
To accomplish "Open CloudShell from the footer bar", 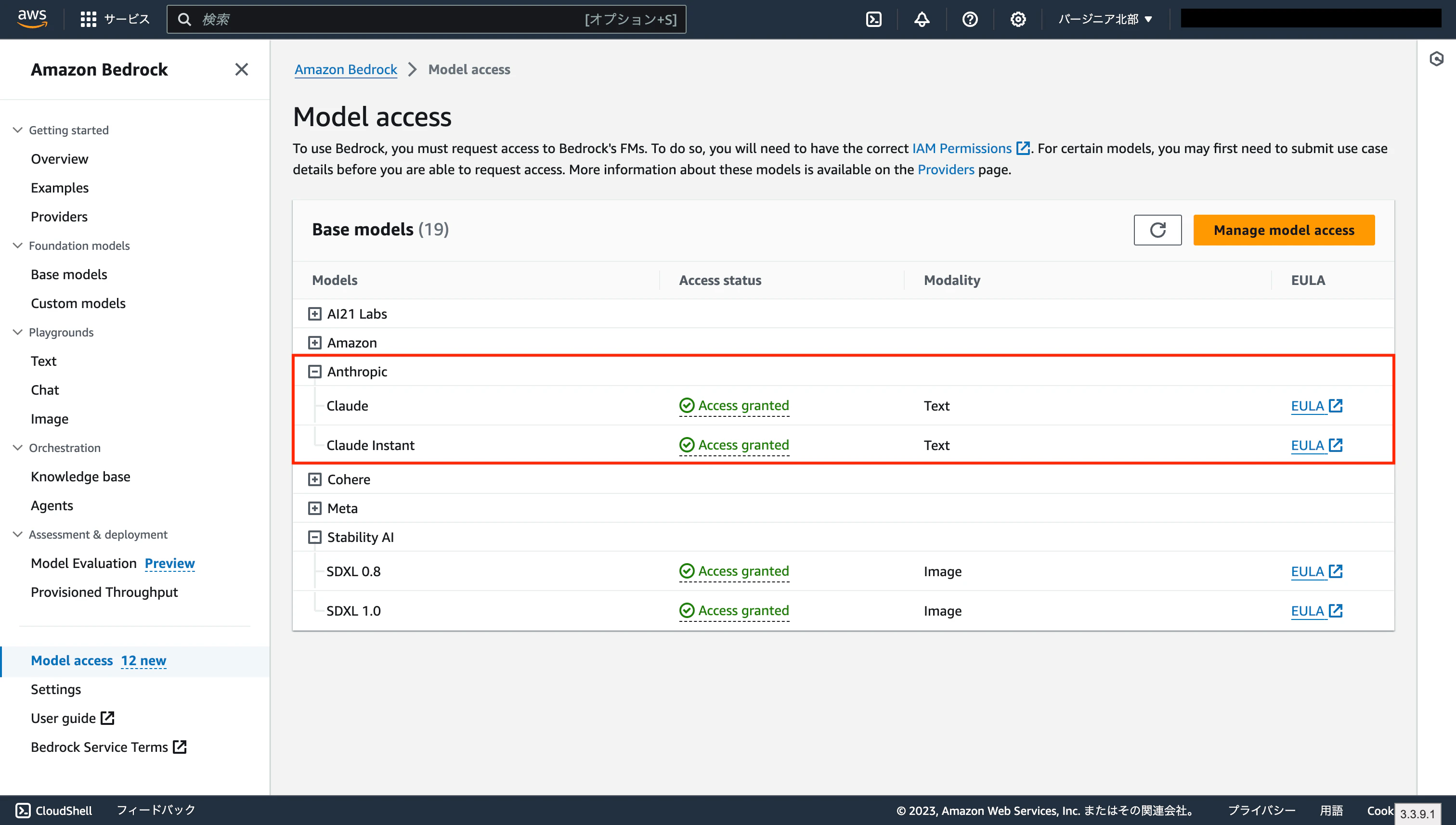I will coord(54,810).
